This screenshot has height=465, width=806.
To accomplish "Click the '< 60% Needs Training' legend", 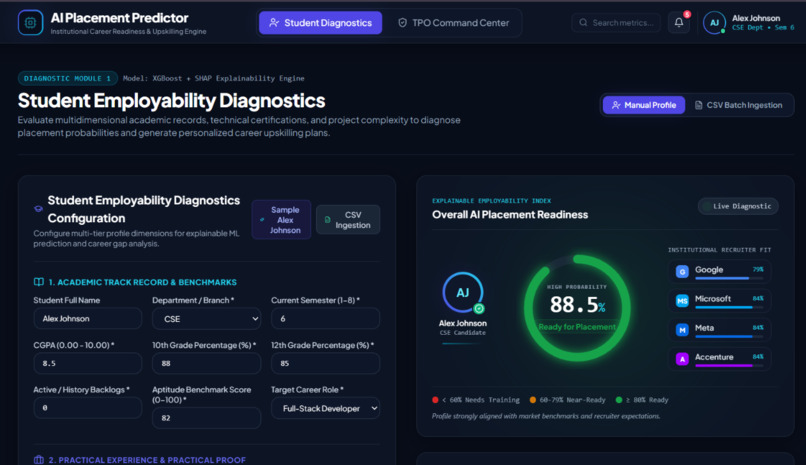I will point(476,400).
